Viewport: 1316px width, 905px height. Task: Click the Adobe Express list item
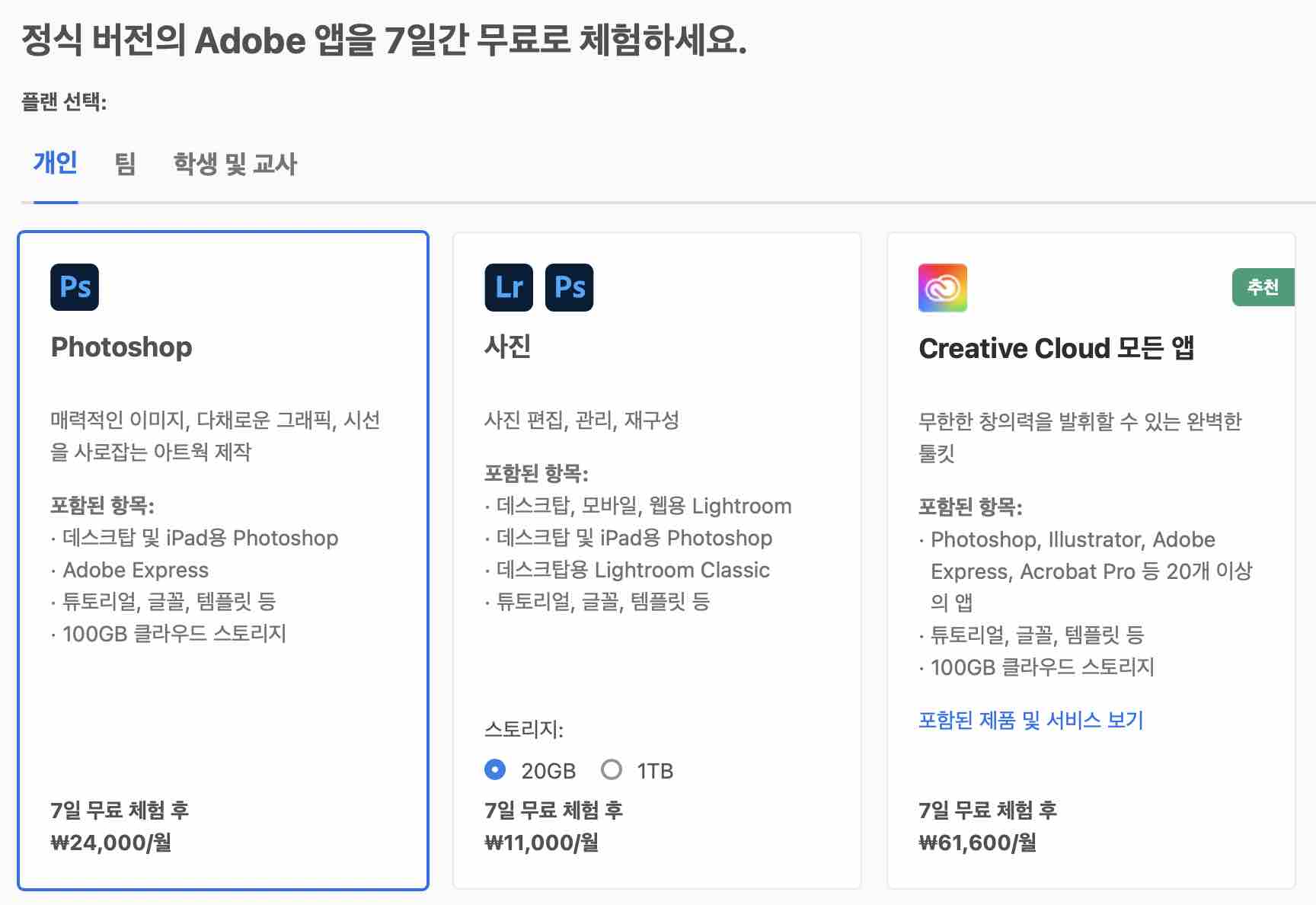click(x=136, y=570)
